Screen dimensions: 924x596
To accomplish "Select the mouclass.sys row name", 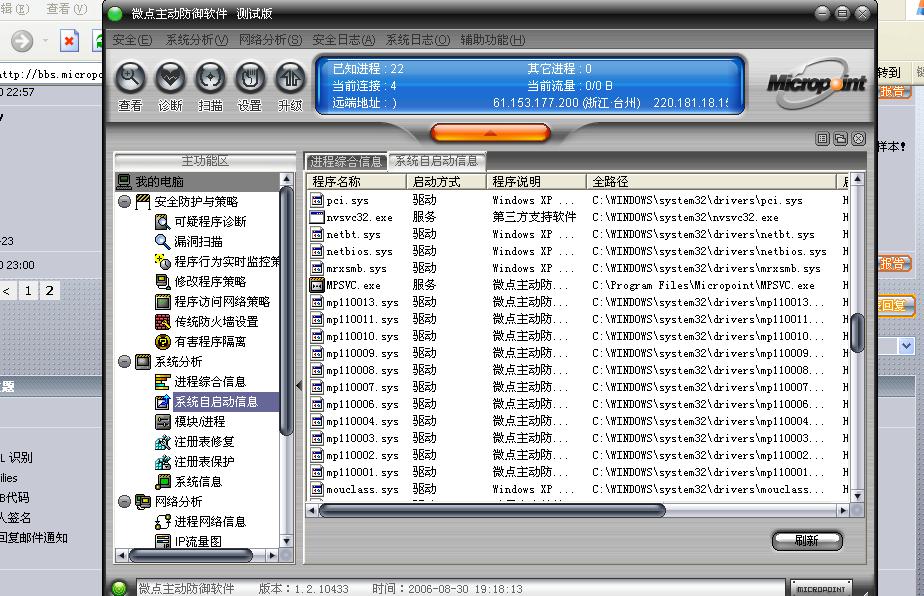I will [362, 489].
